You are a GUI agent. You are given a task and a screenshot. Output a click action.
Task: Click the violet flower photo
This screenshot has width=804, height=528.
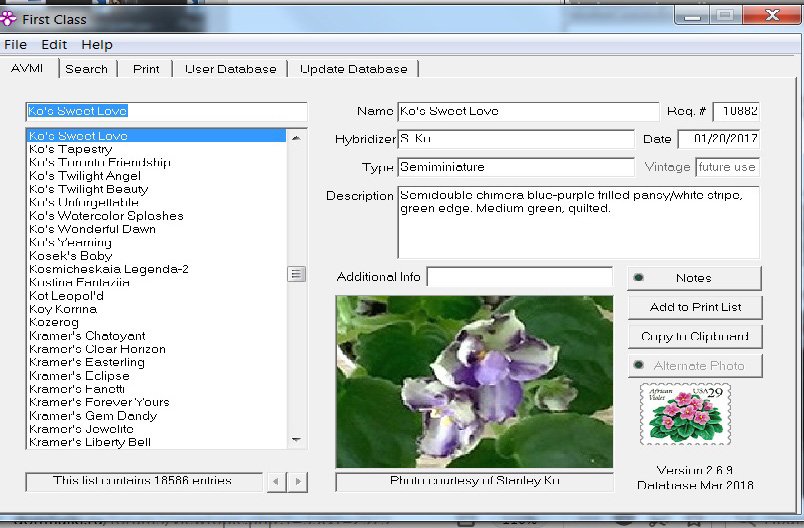(474, 381)
